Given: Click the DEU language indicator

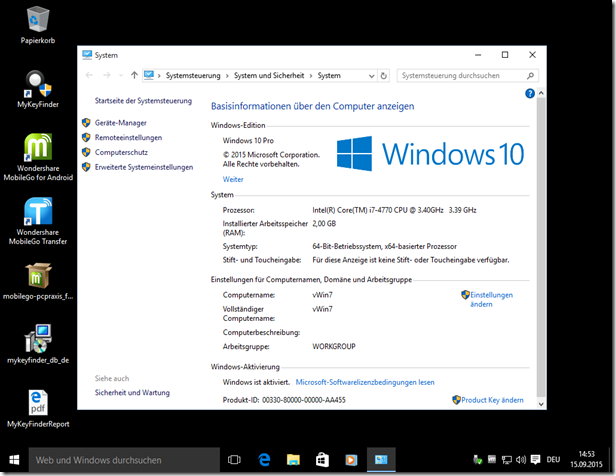Looking at the screenshot, I should coord(553,460).
